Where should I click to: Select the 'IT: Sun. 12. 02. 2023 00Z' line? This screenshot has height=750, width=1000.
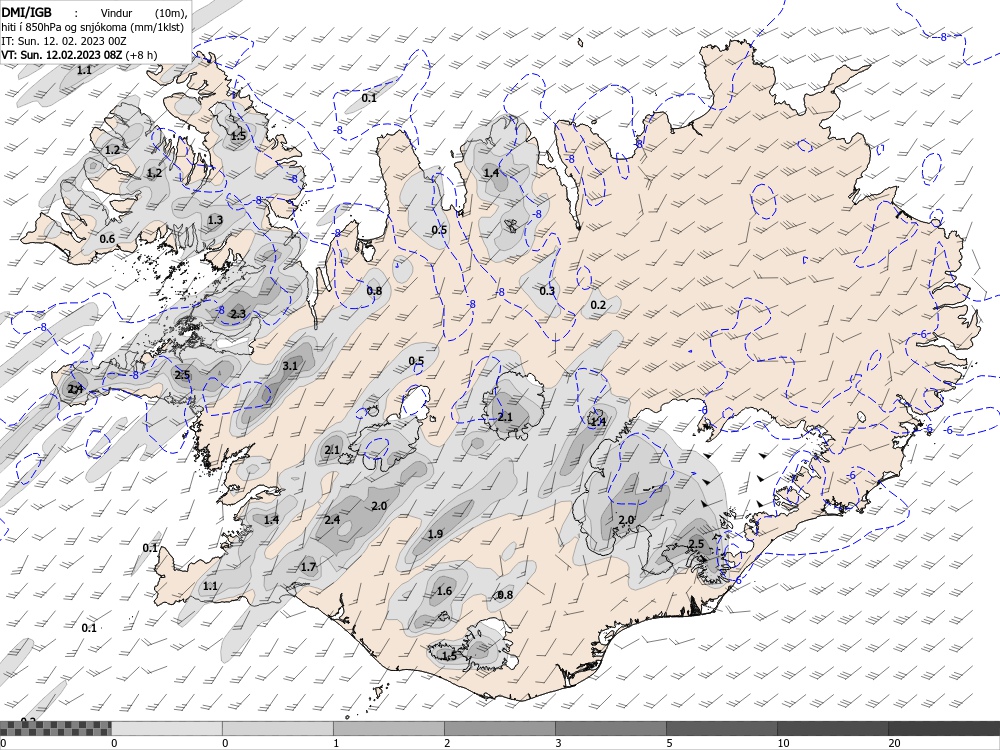point(64,41)
